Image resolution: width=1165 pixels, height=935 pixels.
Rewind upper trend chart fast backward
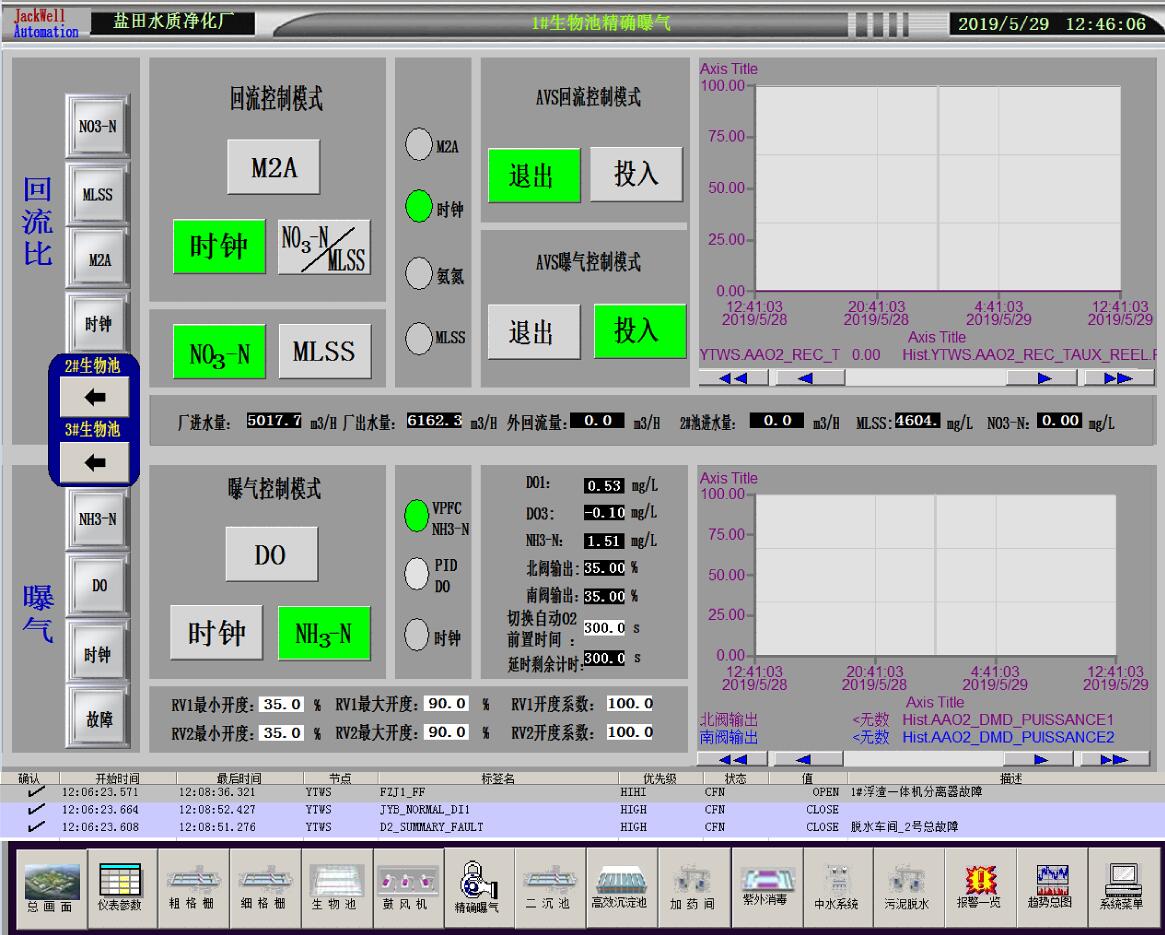point(733,378)
